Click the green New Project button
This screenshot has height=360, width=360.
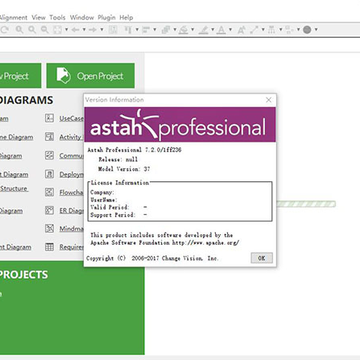coord(20,76)
